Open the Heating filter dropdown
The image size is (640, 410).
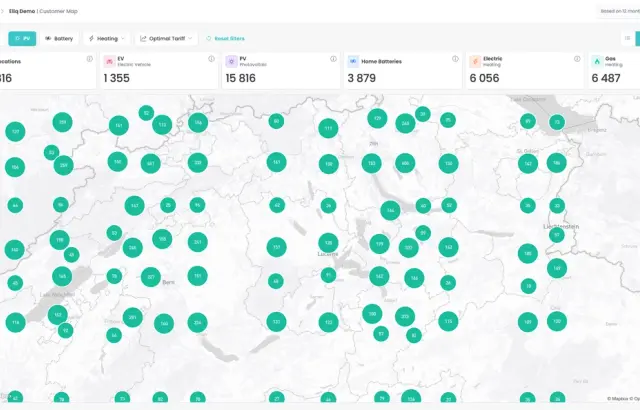pyautogui.click(x=107, y=38)
